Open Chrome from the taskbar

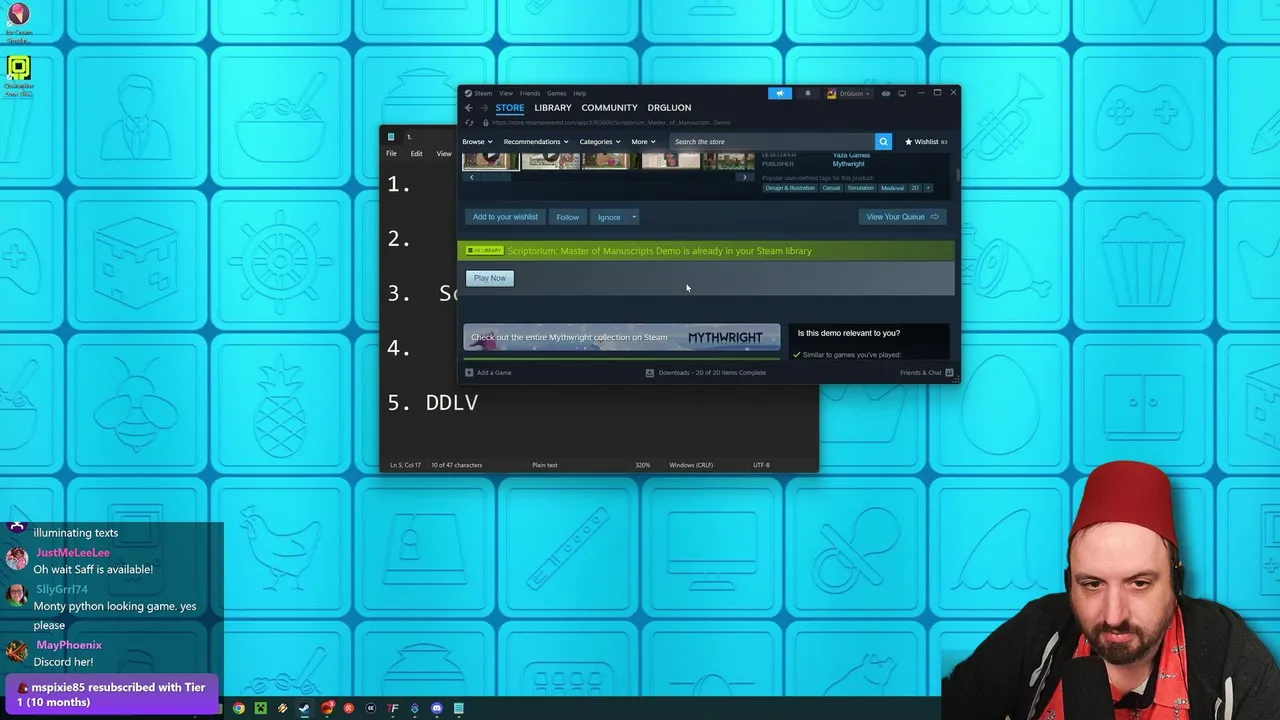tap(239, 708)
